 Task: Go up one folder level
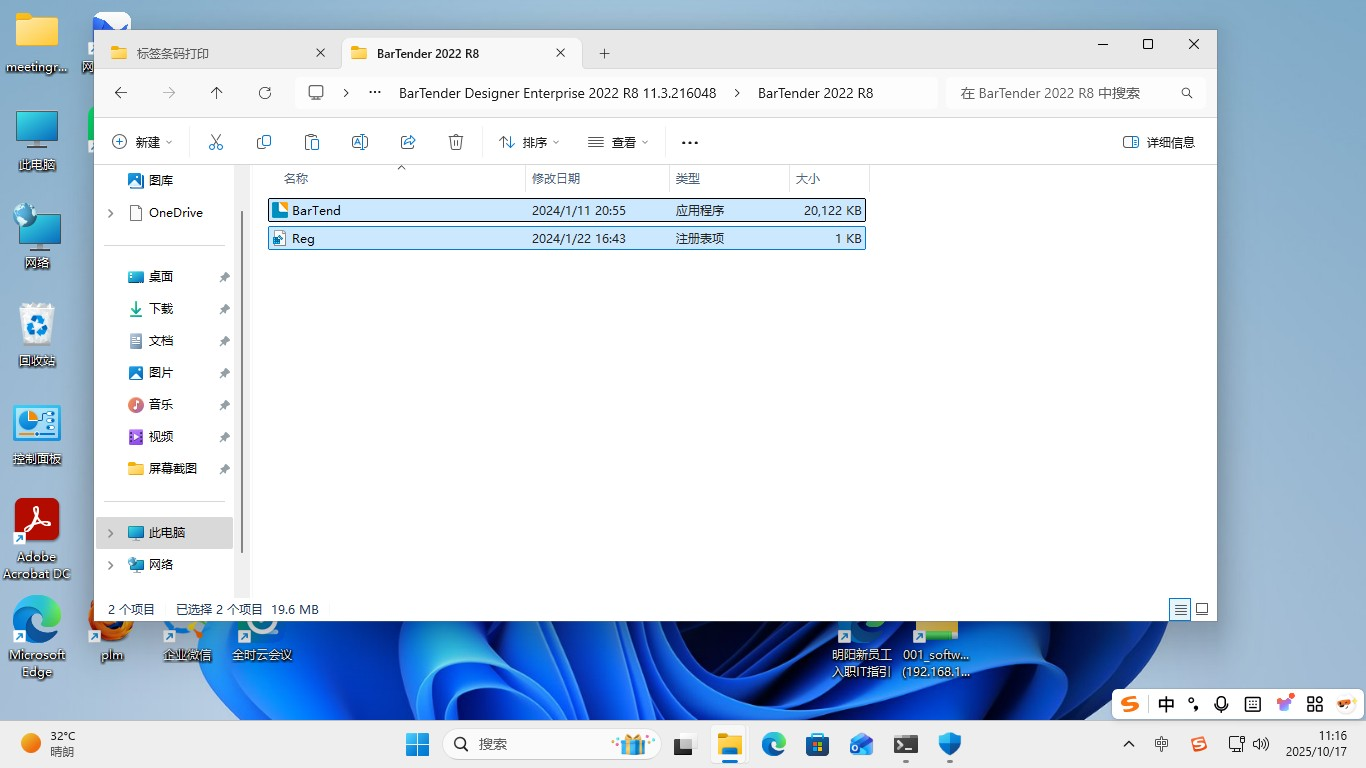pyautogui.click(x=217, y=93)
